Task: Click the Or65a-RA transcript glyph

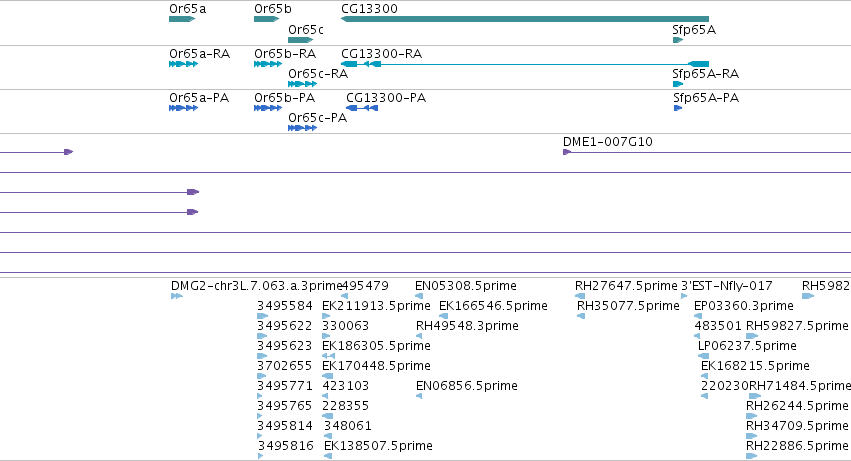Action: click(183, 64)
